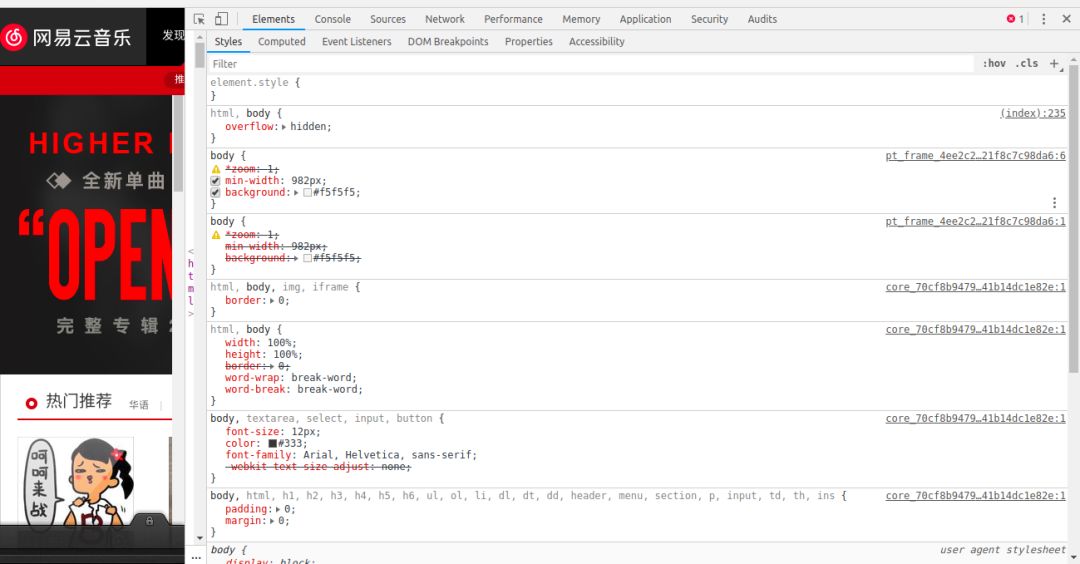The height and width of the screenshot is (564, 1080).
Task: Open the Application tab
Action: coord(645,19)
